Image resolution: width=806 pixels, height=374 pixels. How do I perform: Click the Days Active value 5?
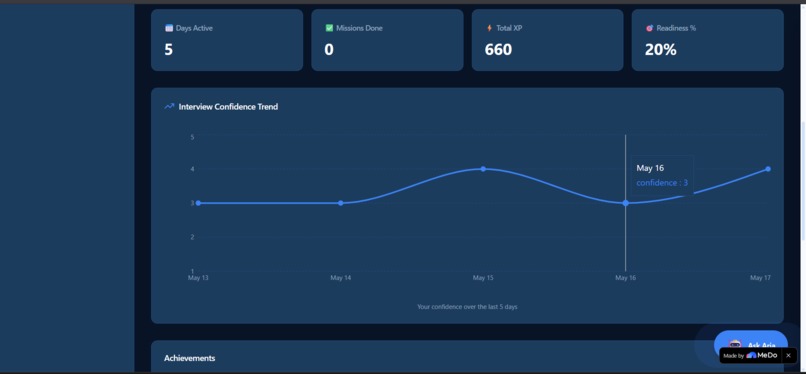[169, 50]
